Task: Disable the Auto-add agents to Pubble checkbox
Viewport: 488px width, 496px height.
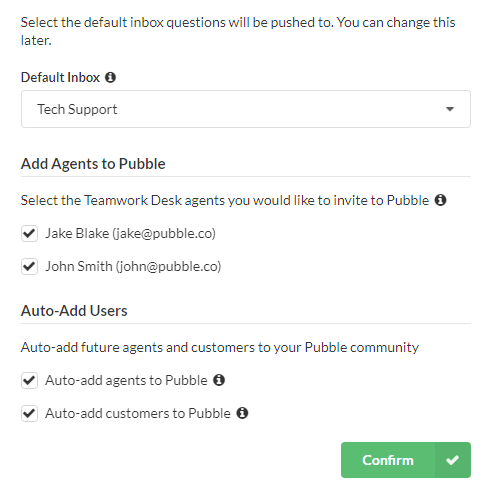Action: pyautogui.click(x=29, y=380)
